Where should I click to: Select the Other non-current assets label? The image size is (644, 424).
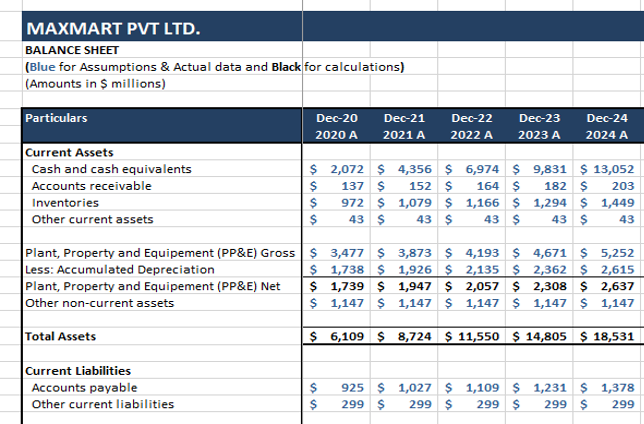pos(100,303)
